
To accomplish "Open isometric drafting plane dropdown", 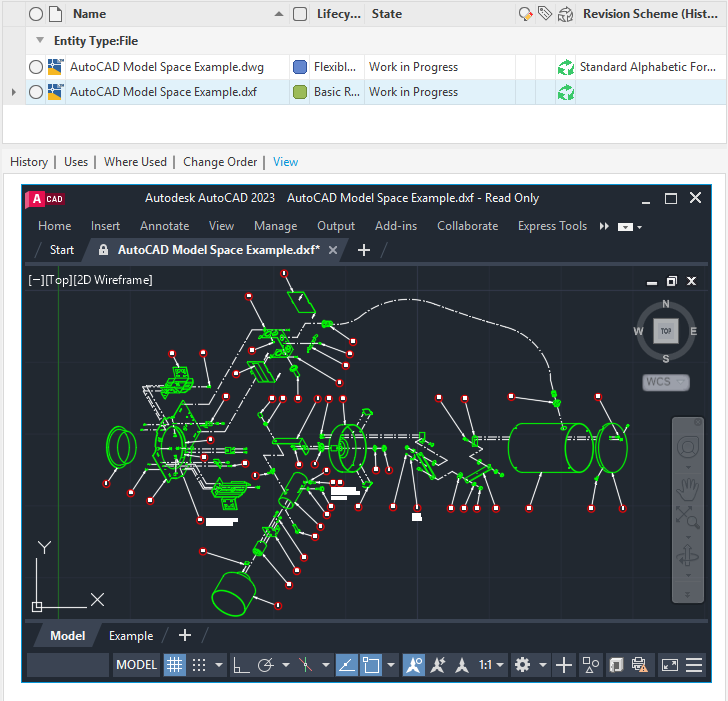I will click(x=326, y=665).
